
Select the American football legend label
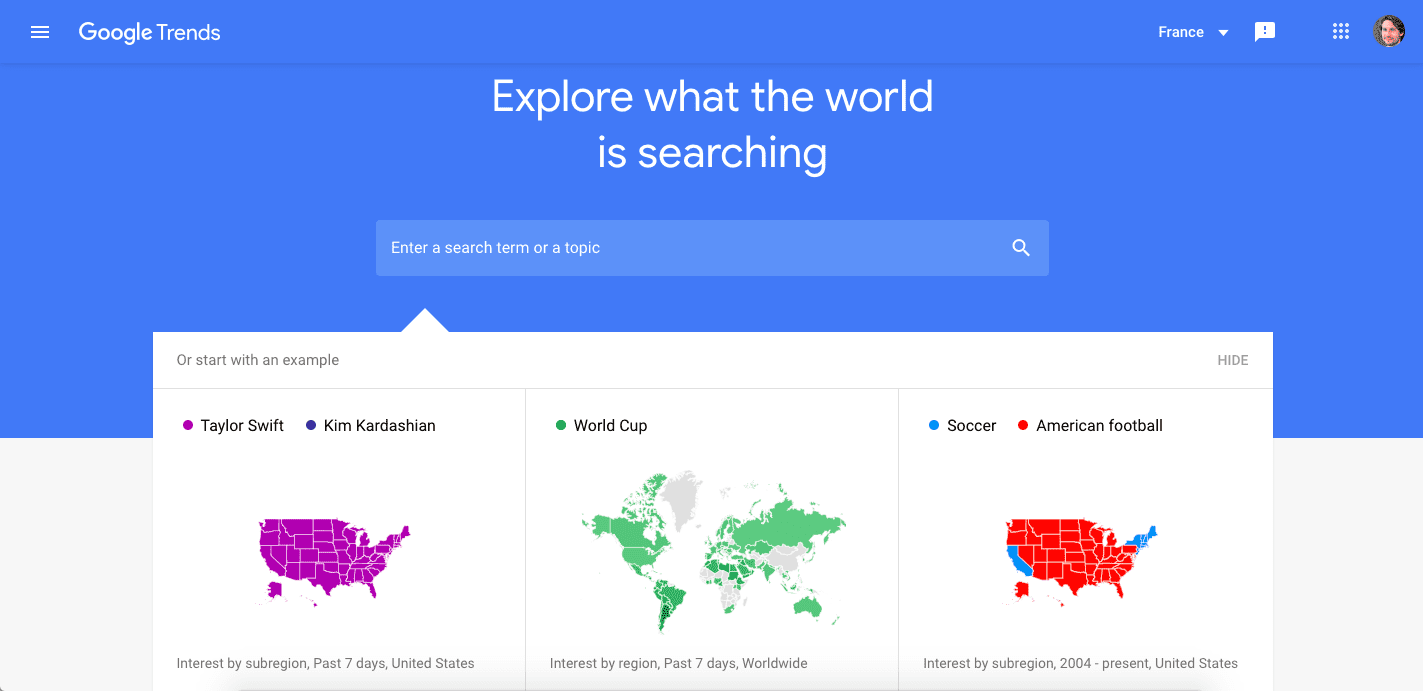tap(1099, 426)
